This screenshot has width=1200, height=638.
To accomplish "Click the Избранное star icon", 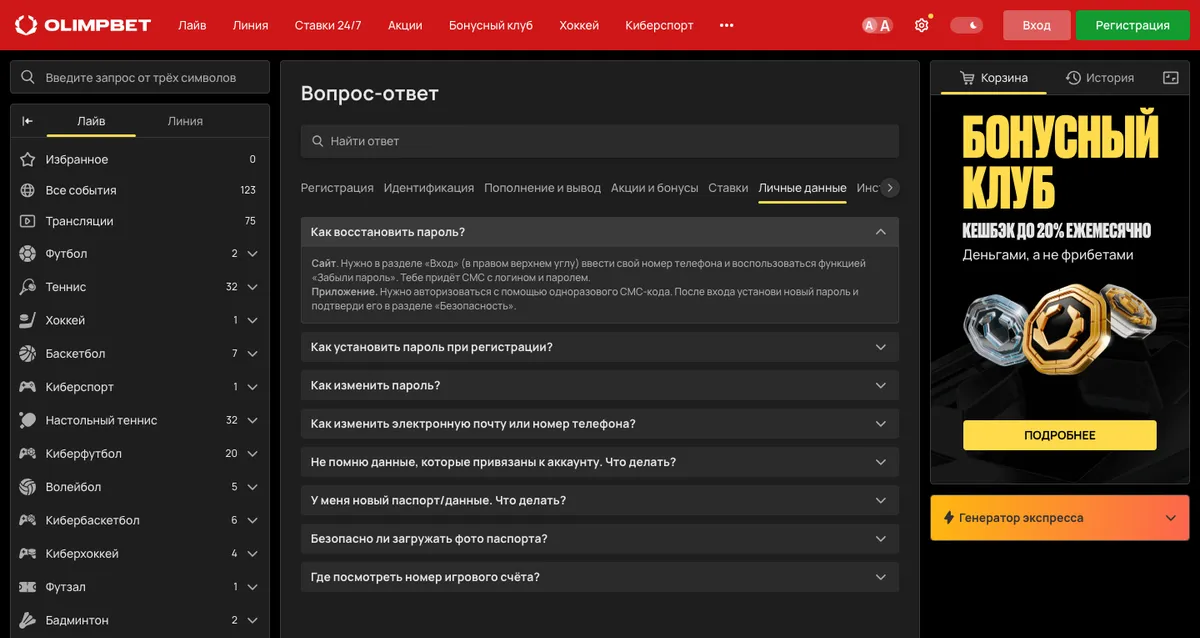I will tap(28, 159).
